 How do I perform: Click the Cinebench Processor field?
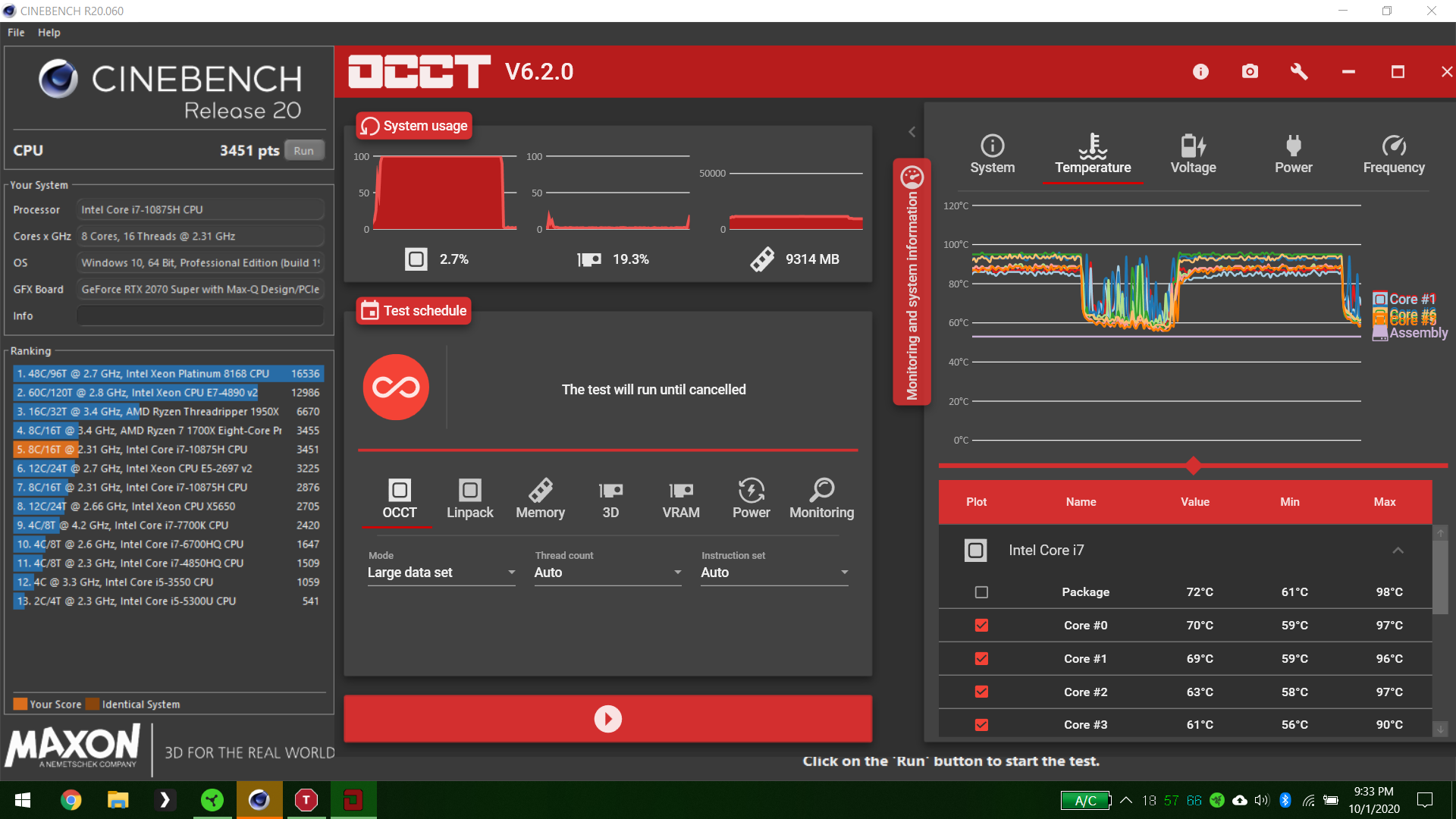point(200,210)
